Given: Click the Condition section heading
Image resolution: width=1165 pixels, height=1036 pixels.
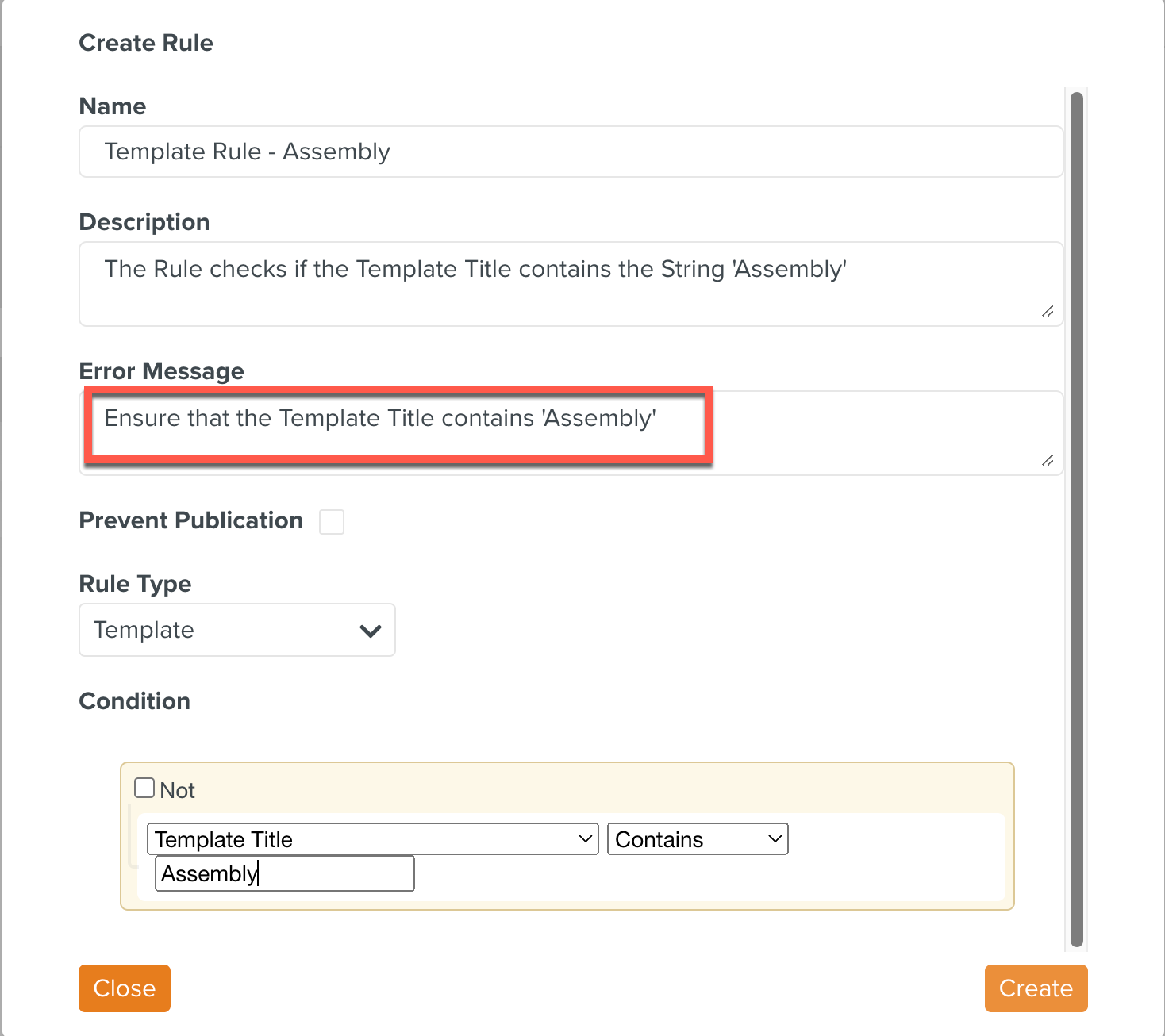Looking at the screenshot, I should point(135,701).
